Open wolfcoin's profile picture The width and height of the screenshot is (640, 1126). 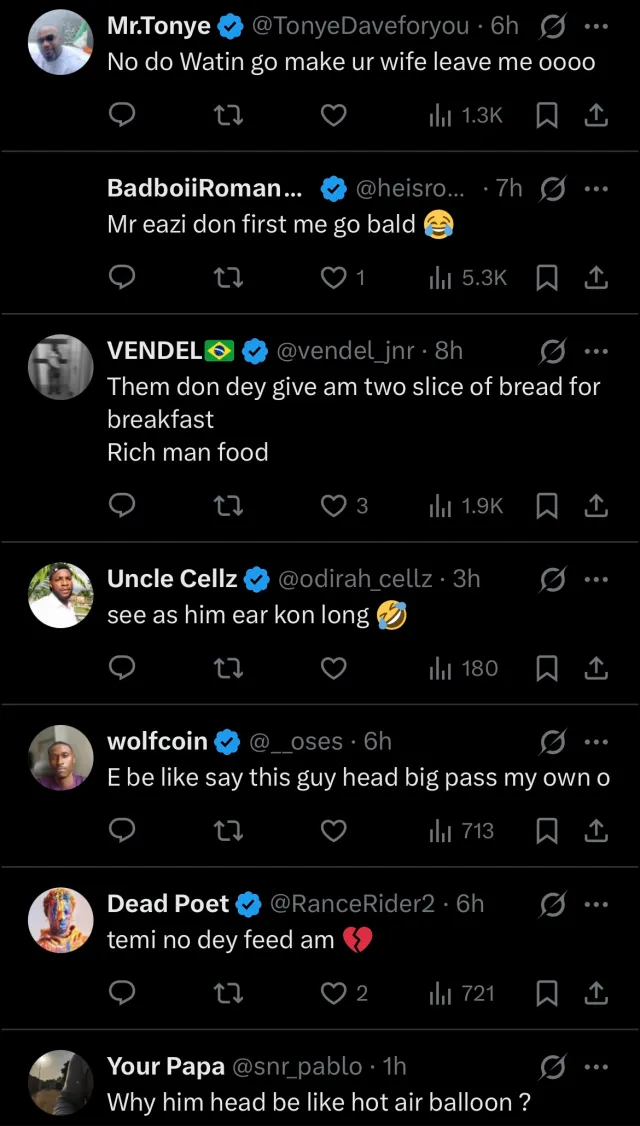point(61,757)
